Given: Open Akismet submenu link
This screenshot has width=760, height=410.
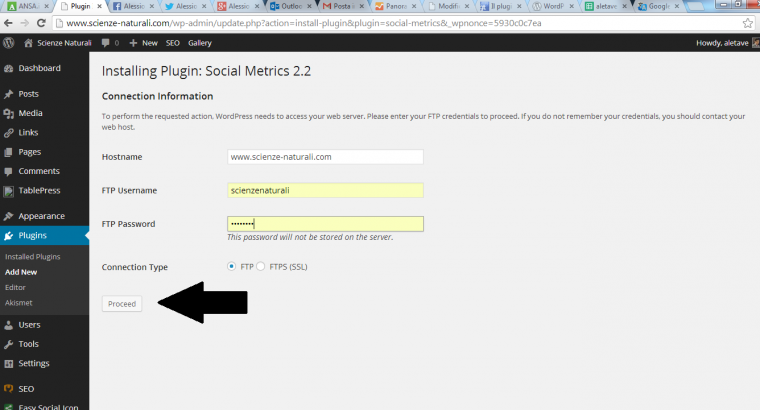Looking at the screenshot, I should tap(18, 303).
